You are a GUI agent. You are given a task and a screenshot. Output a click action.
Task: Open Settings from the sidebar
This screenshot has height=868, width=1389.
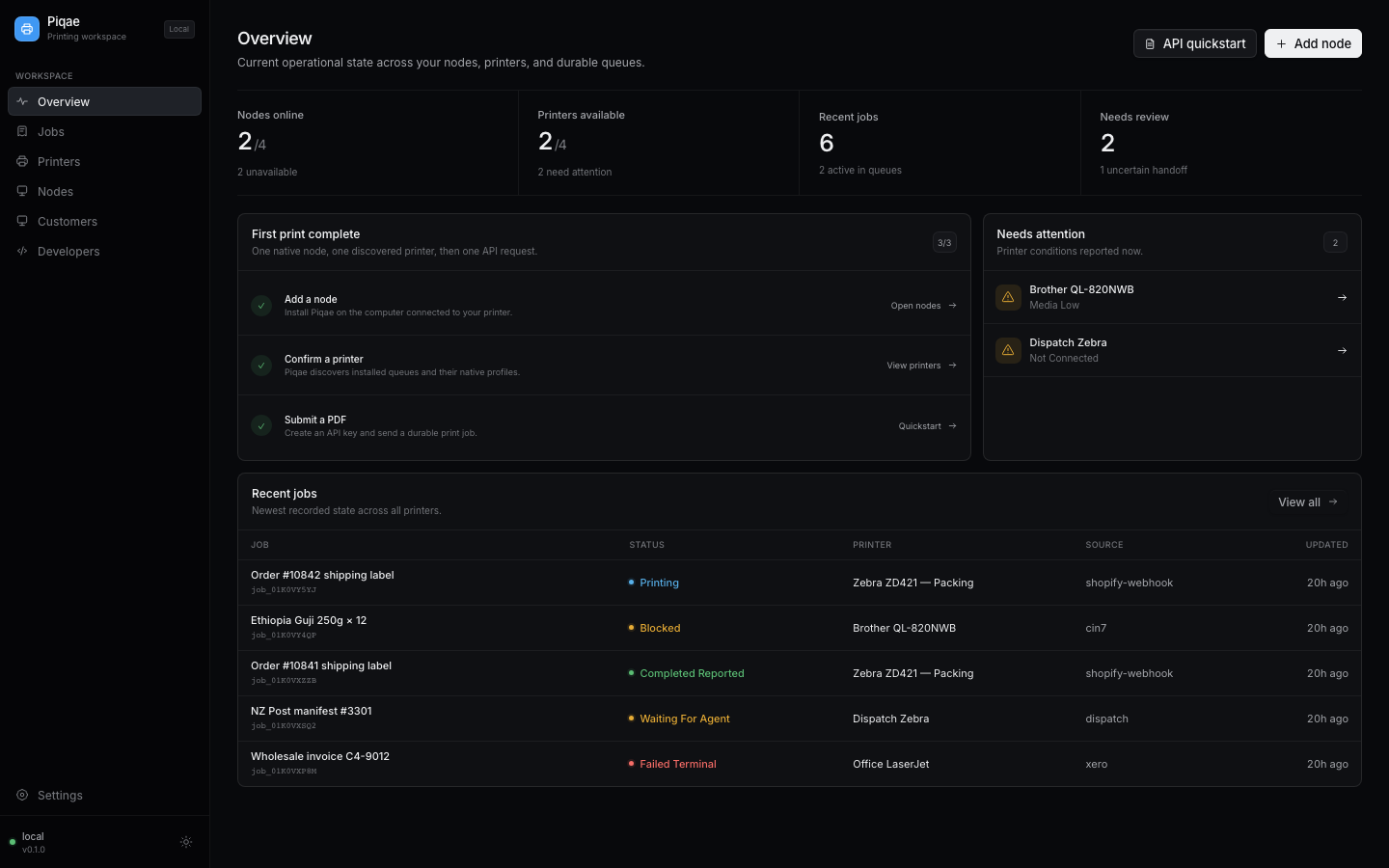click(104, 795)
